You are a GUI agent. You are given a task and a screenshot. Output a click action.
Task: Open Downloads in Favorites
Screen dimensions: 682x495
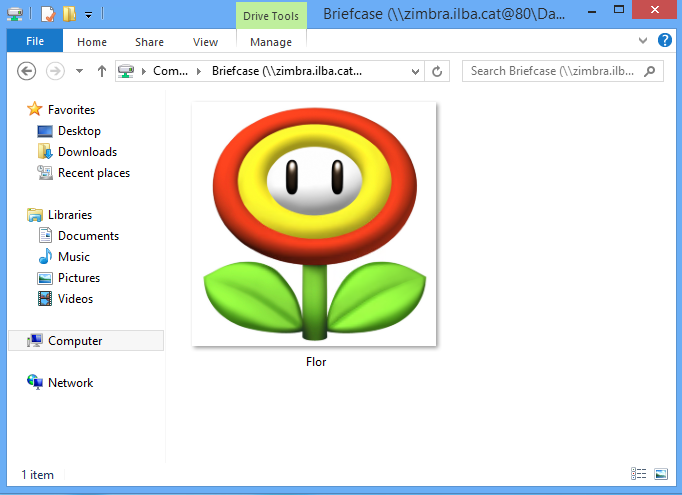tap(87, 152)
